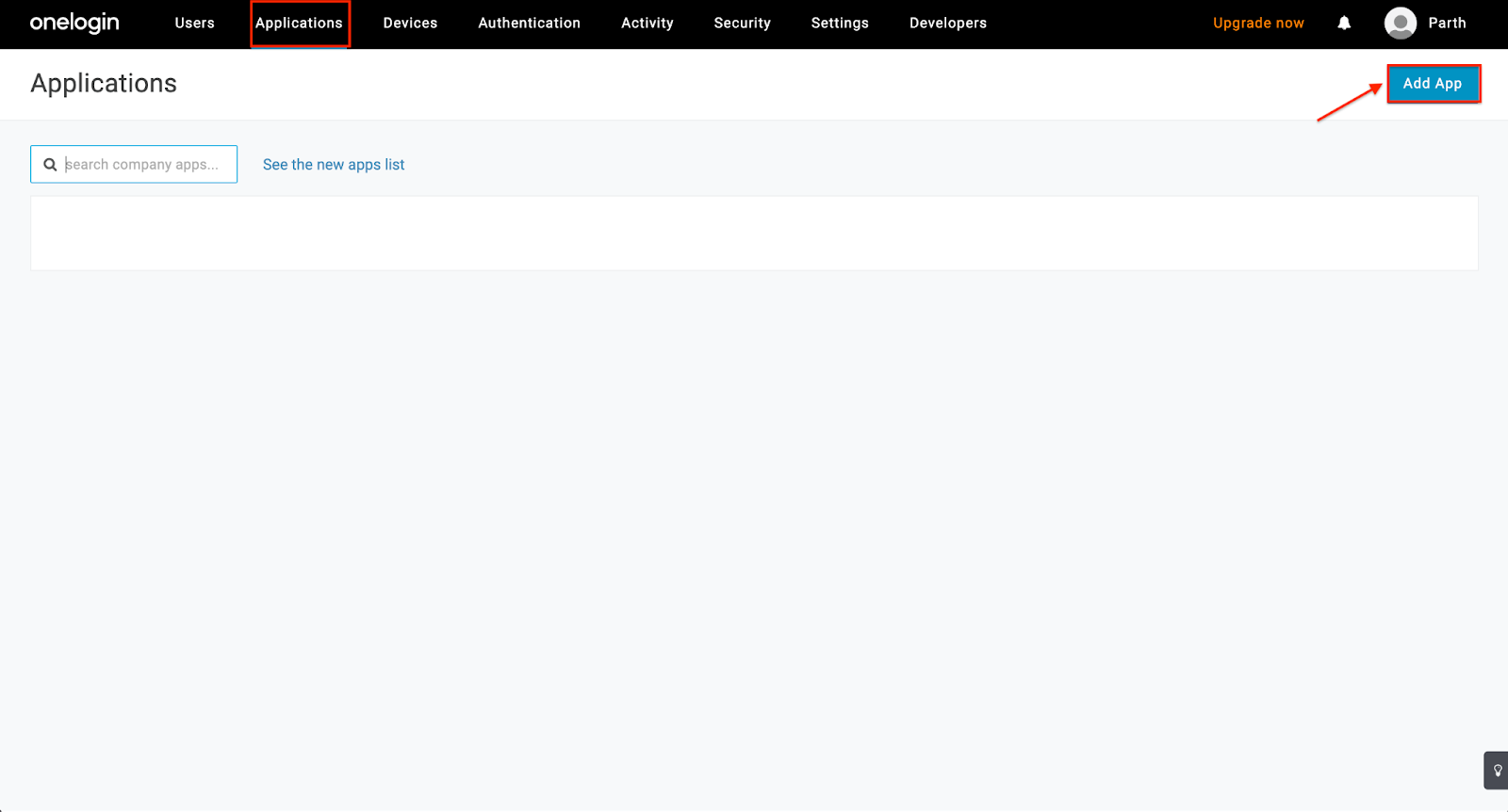Focus the search company apps field

point(134,164)
